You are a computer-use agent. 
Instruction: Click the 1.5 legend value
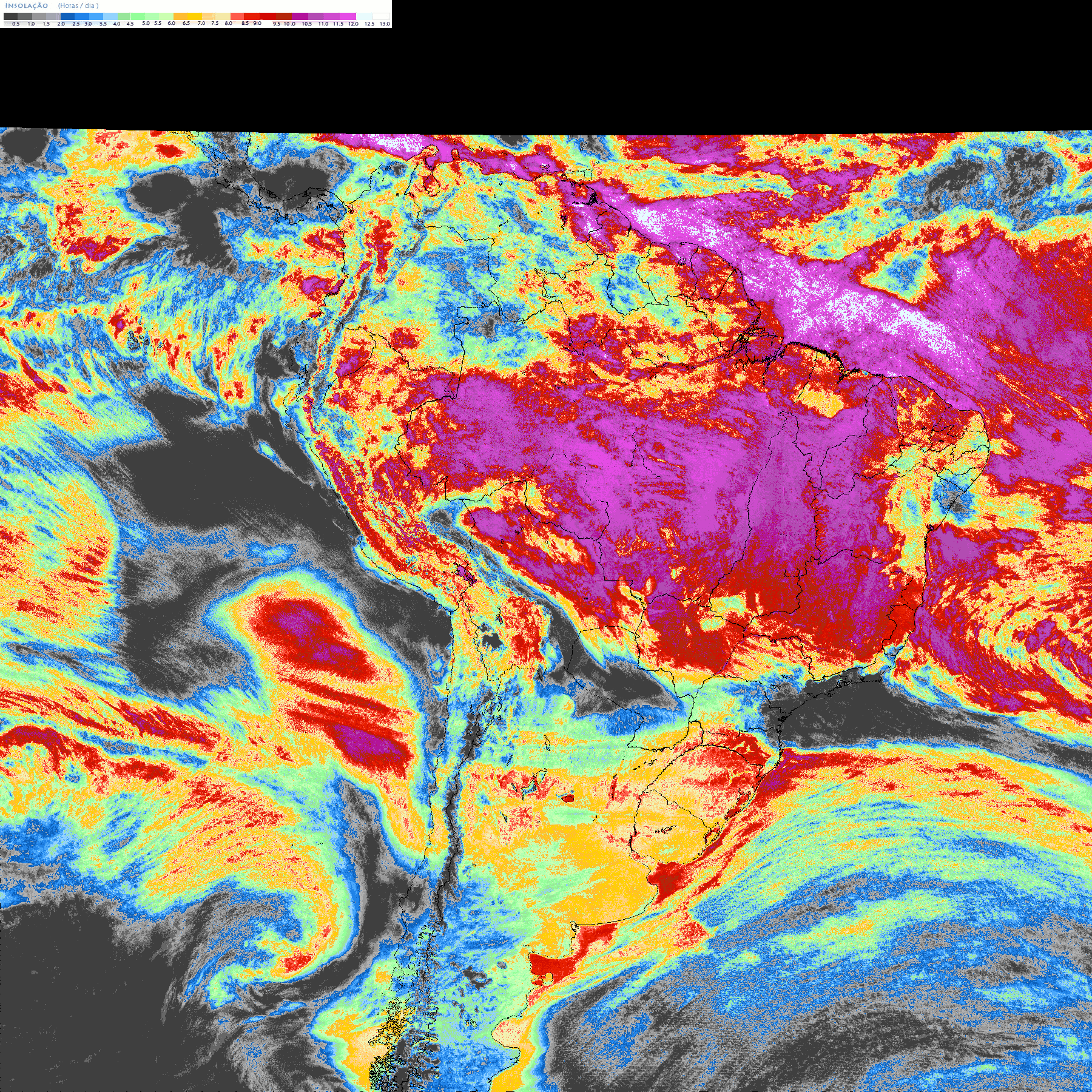(x=46, y=24)
